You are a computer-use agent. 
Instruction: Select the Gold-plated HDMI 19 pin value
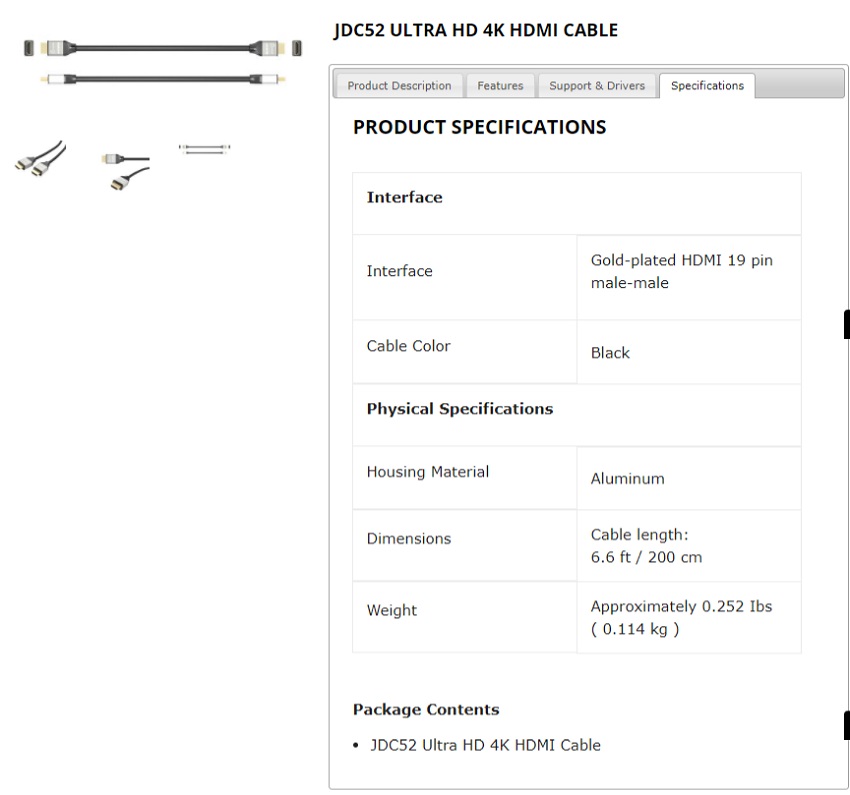click(x=681, y=271)
